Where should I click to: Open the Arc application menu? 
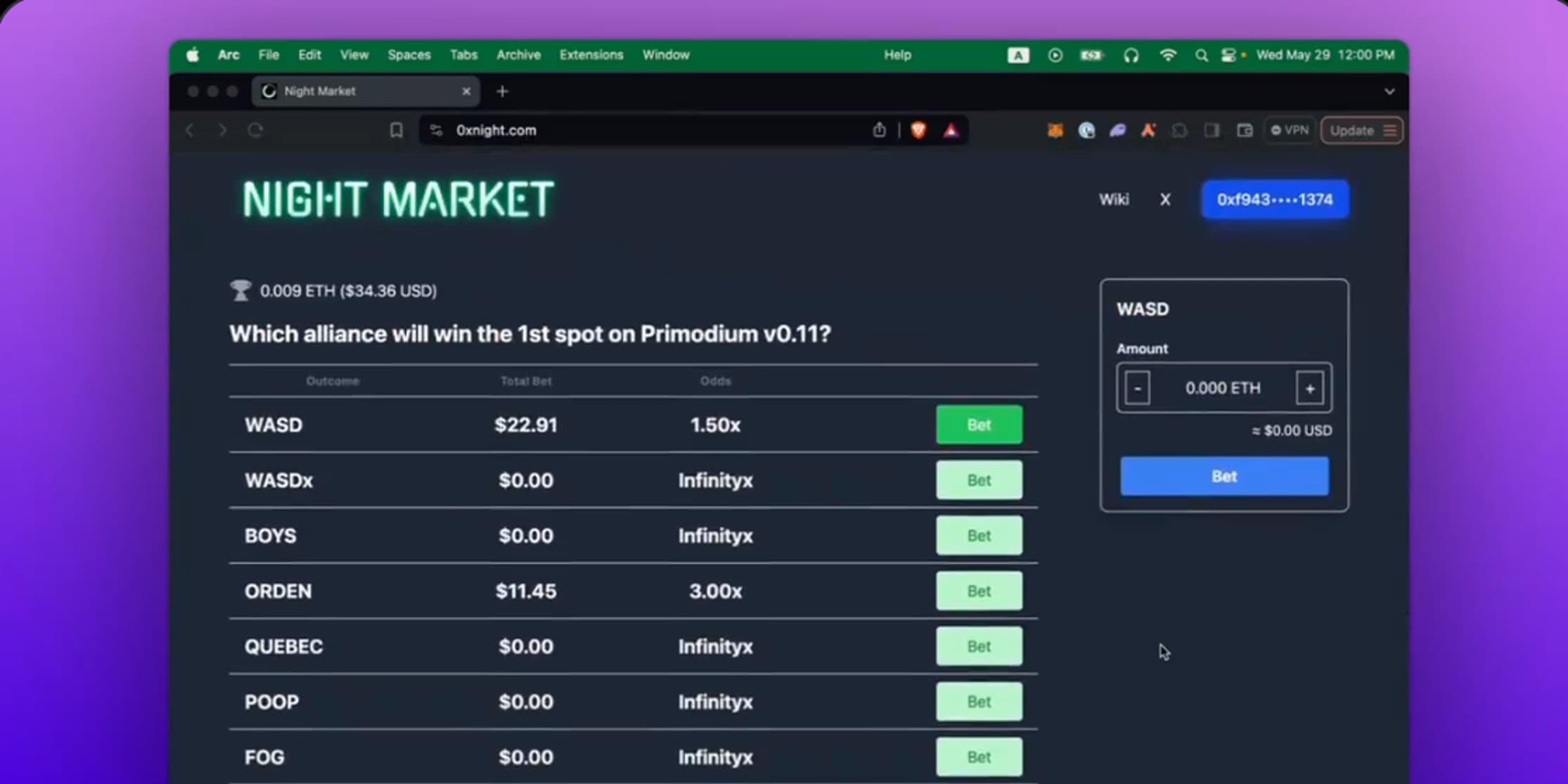pyautogui.click(x=229, y=55)
